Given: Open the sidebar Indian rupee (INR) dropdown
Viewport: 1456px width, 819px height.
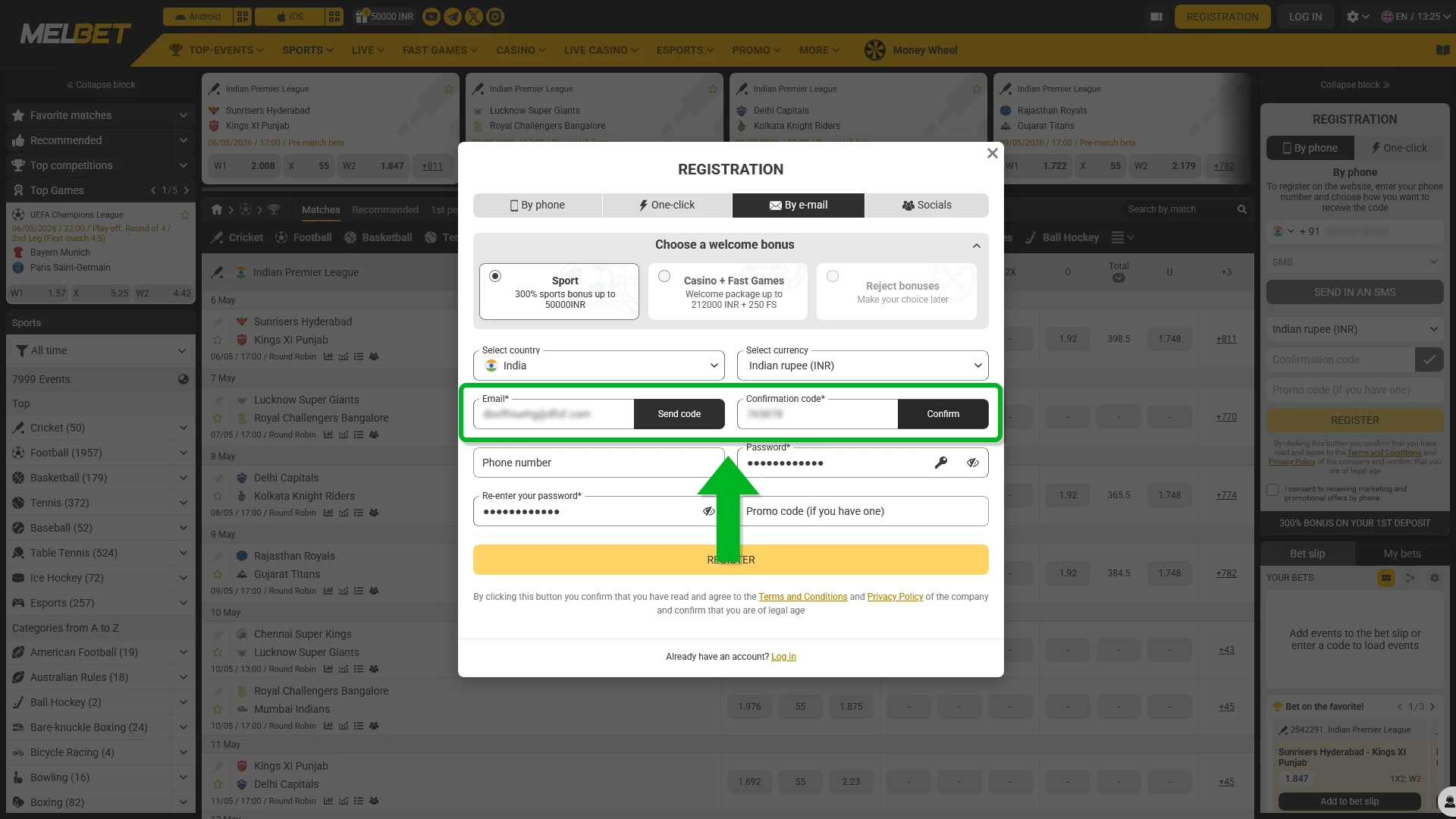Looking at the screenshot, I should [x=1354, y=329].
